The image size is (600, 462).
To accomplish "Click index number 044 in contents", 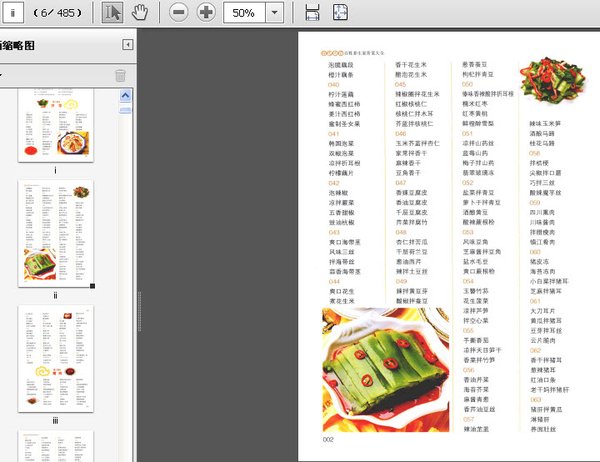I will (x=334, y=281).
